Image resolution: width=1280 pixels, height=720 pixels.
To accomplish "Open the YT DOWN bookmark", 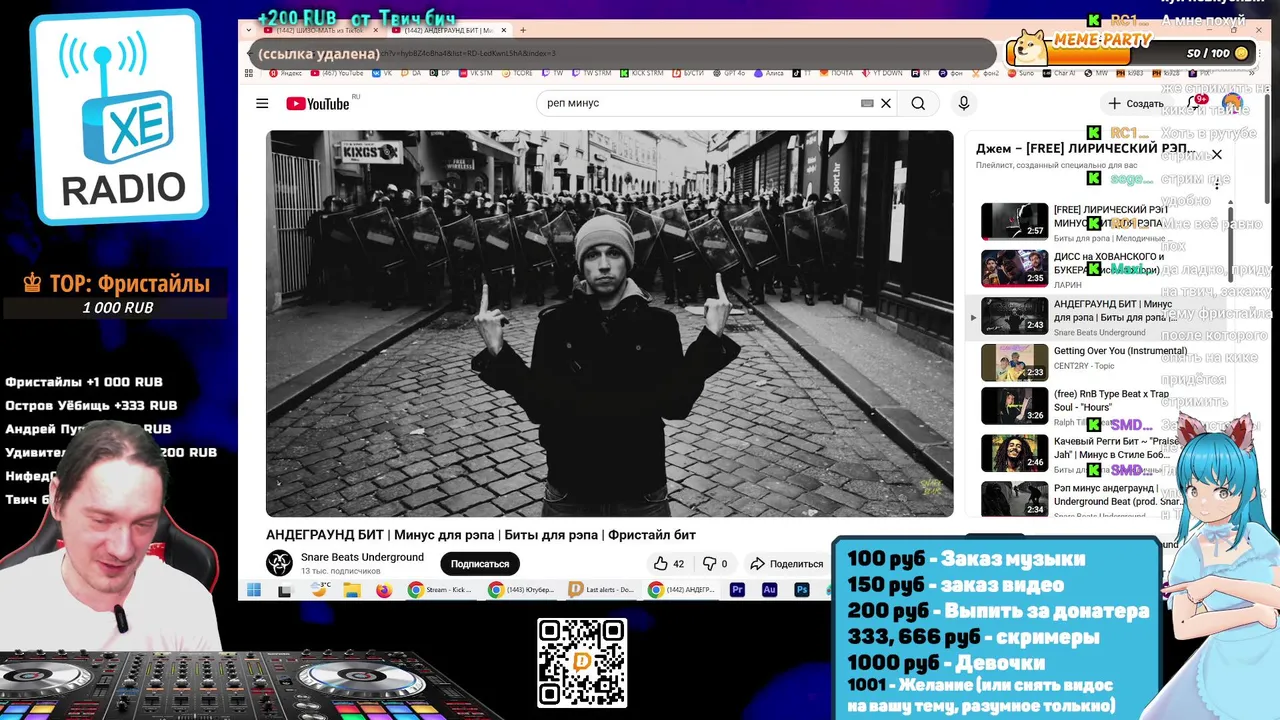I will click(x=883, y=73).
